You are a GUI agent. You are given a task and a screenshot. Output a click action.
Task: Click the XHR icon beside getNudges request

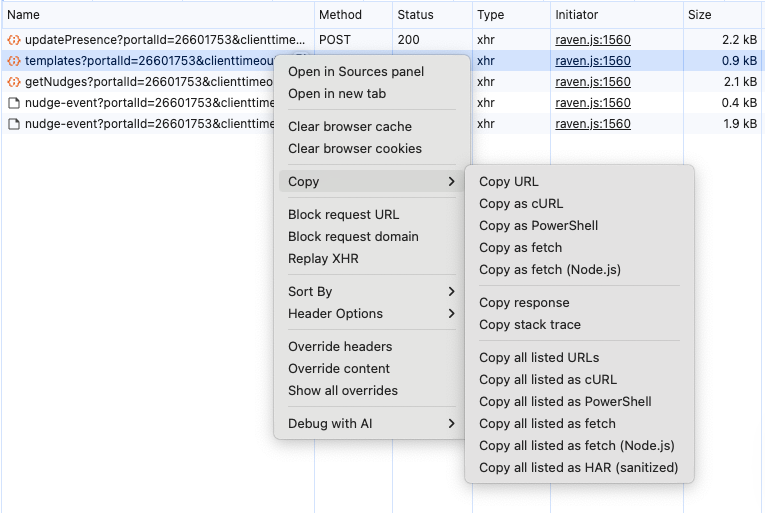coord(14,82)
